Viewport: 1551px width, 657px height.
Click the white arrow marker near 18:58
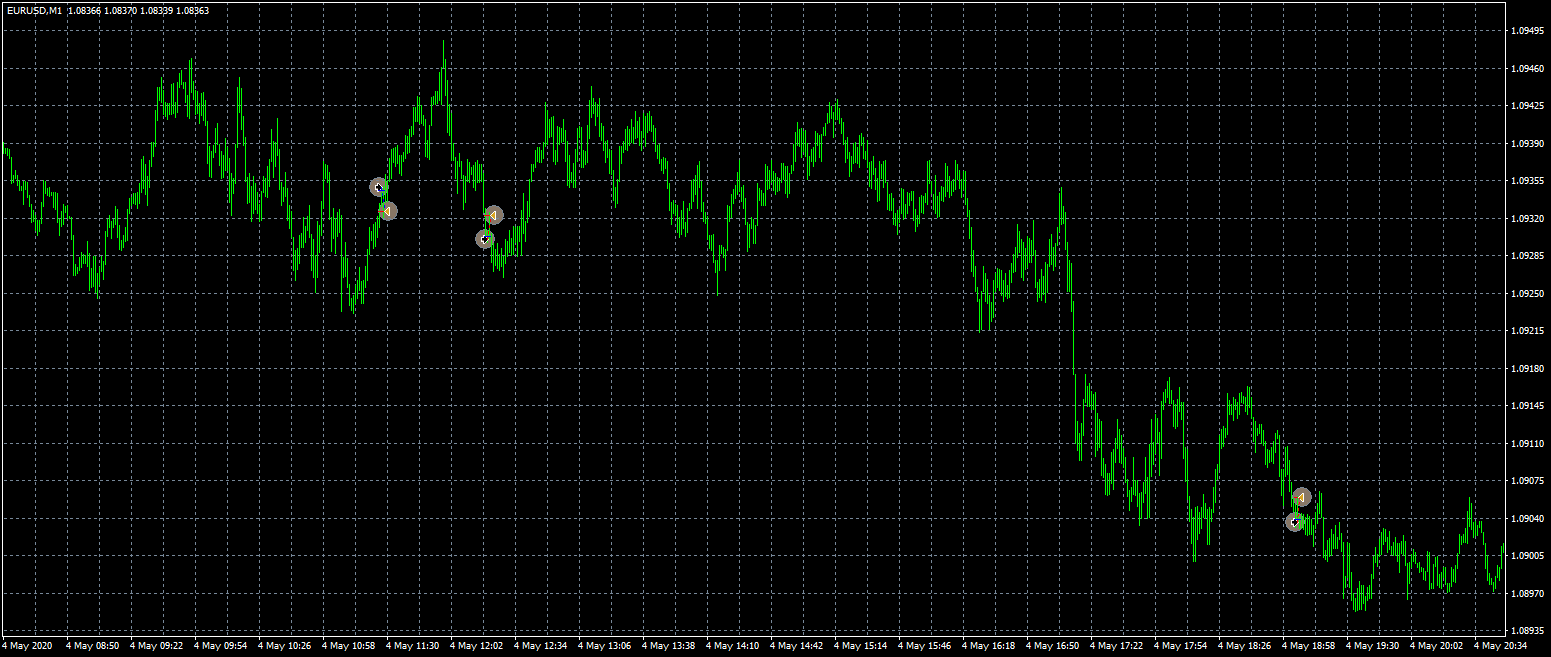(x=1294, y=522)
